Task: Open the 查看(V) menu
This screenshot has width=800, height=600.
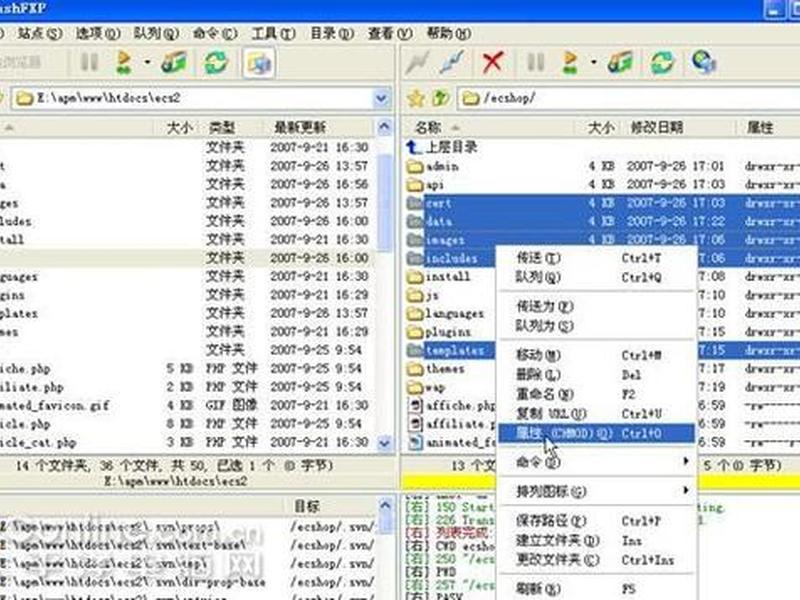Action: [x=390, y=34]
